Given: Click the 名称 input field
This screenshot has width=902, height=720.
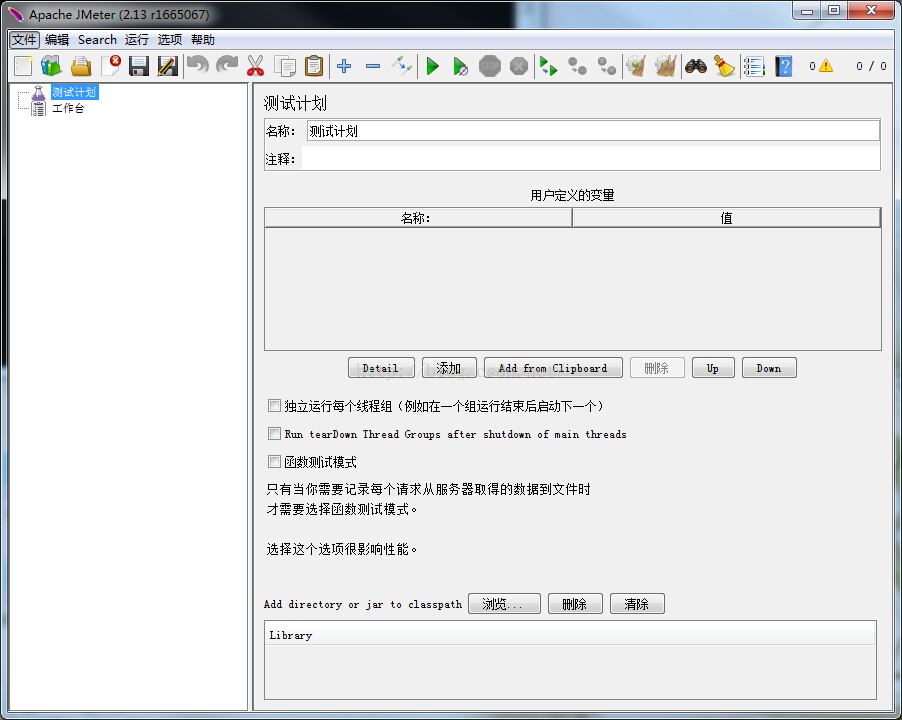Looking at the screenshot, I should [593, 131].
